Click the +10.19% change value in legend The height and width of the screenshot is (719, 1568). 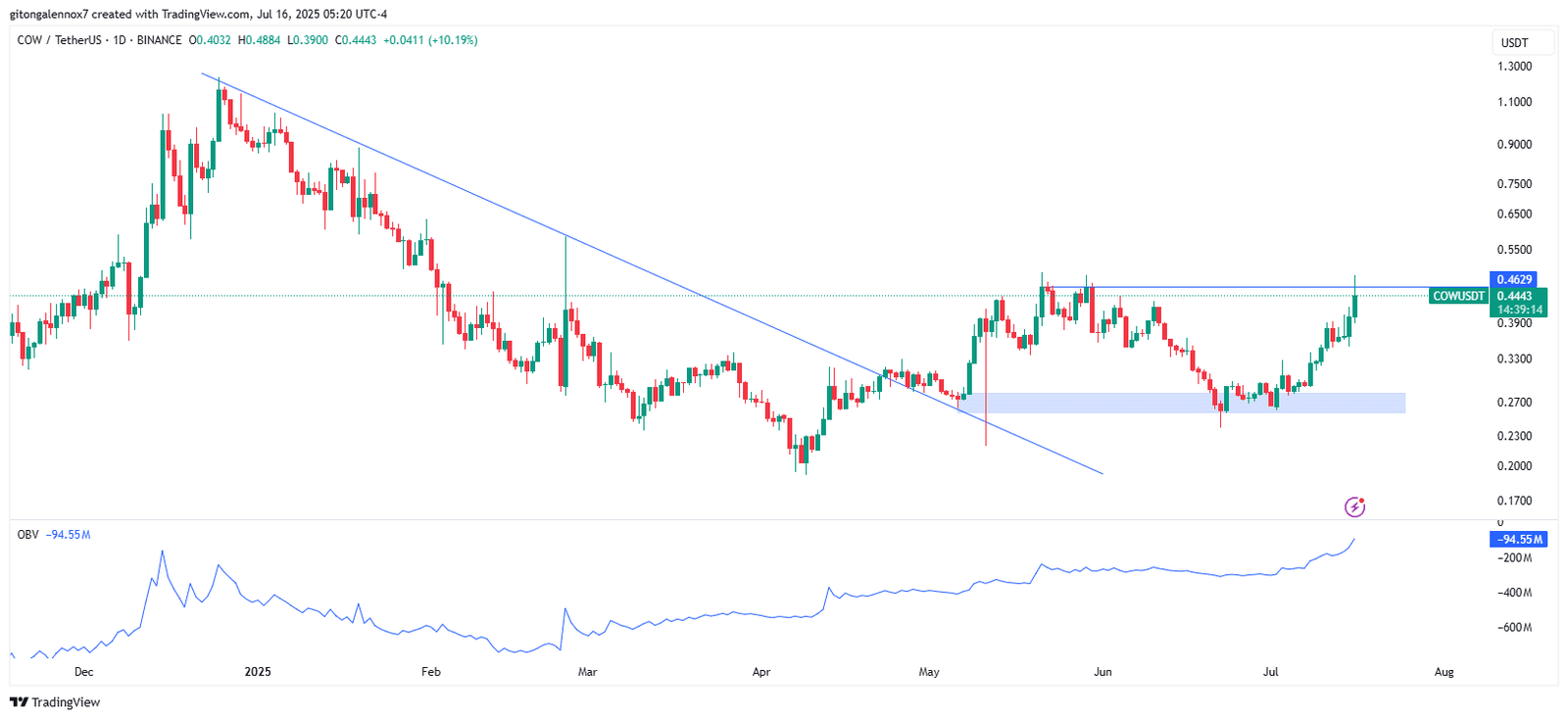click(456, 40)
